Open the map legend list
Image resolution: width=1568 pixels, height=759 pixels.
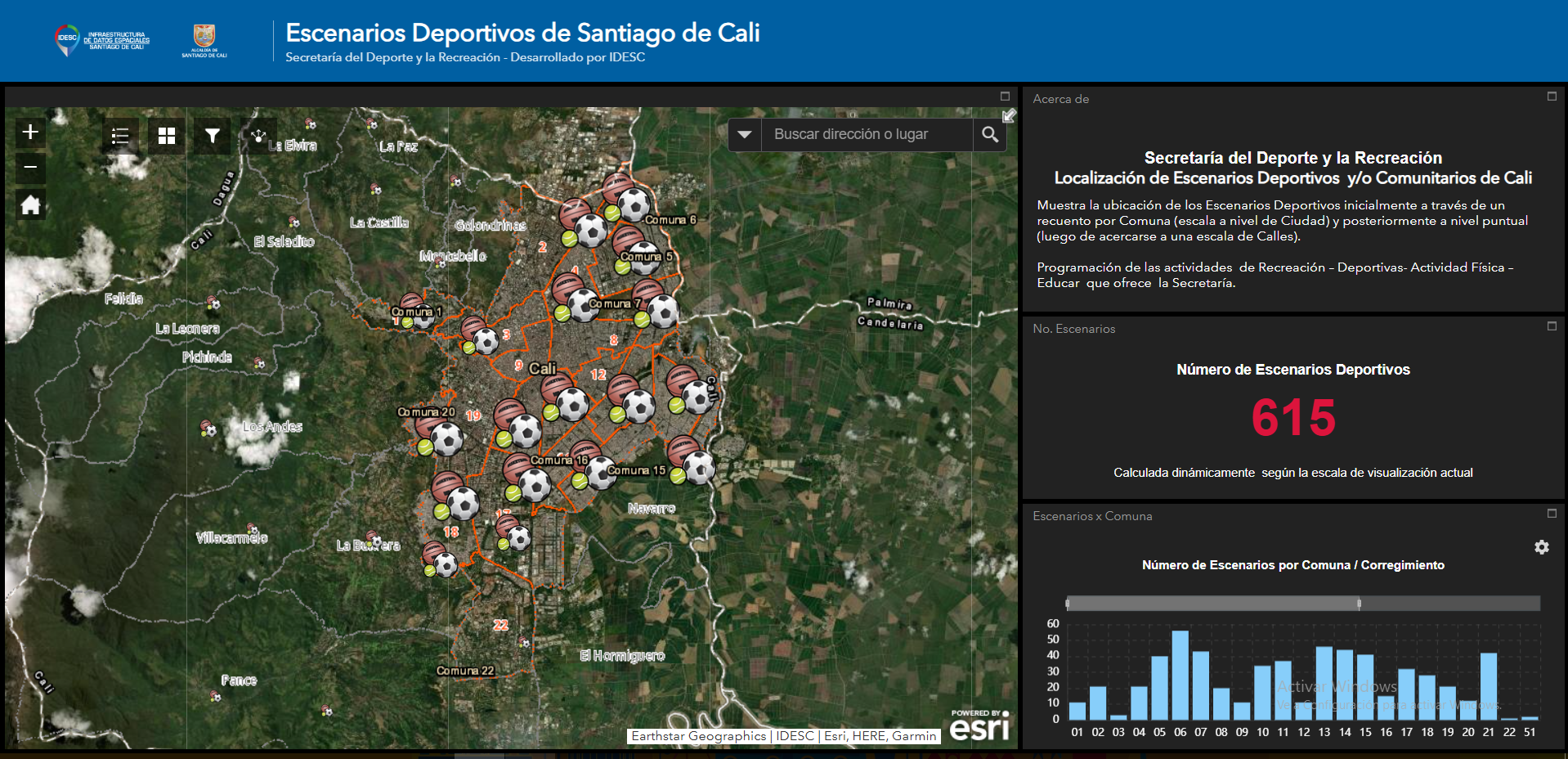pos(120,136)
